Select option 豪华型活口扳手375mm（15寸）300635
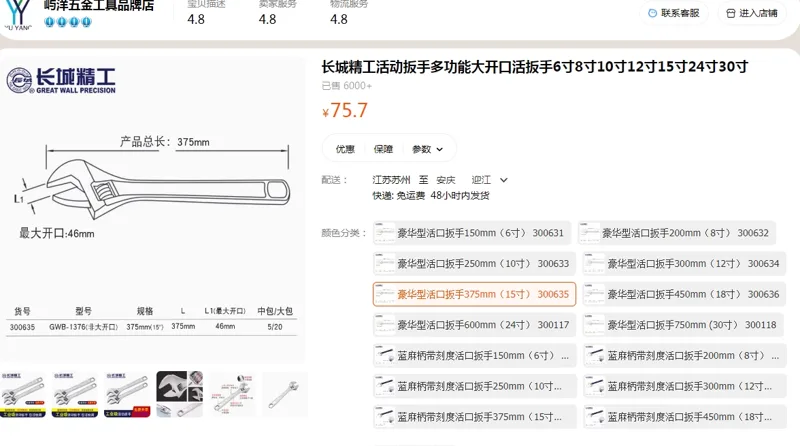The image size is (800, 446). (x=474, y=294)
